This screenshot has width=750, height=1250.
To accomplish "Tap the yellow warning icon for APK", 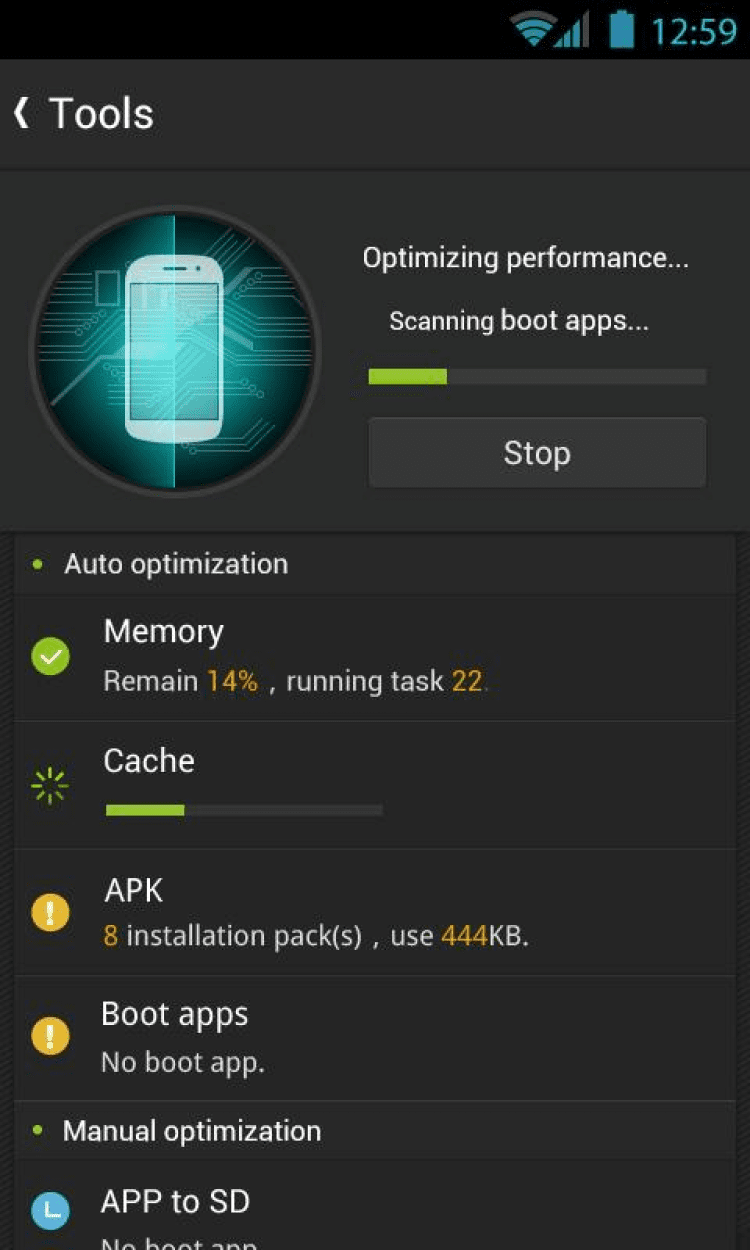I will (x=50, y=912).
